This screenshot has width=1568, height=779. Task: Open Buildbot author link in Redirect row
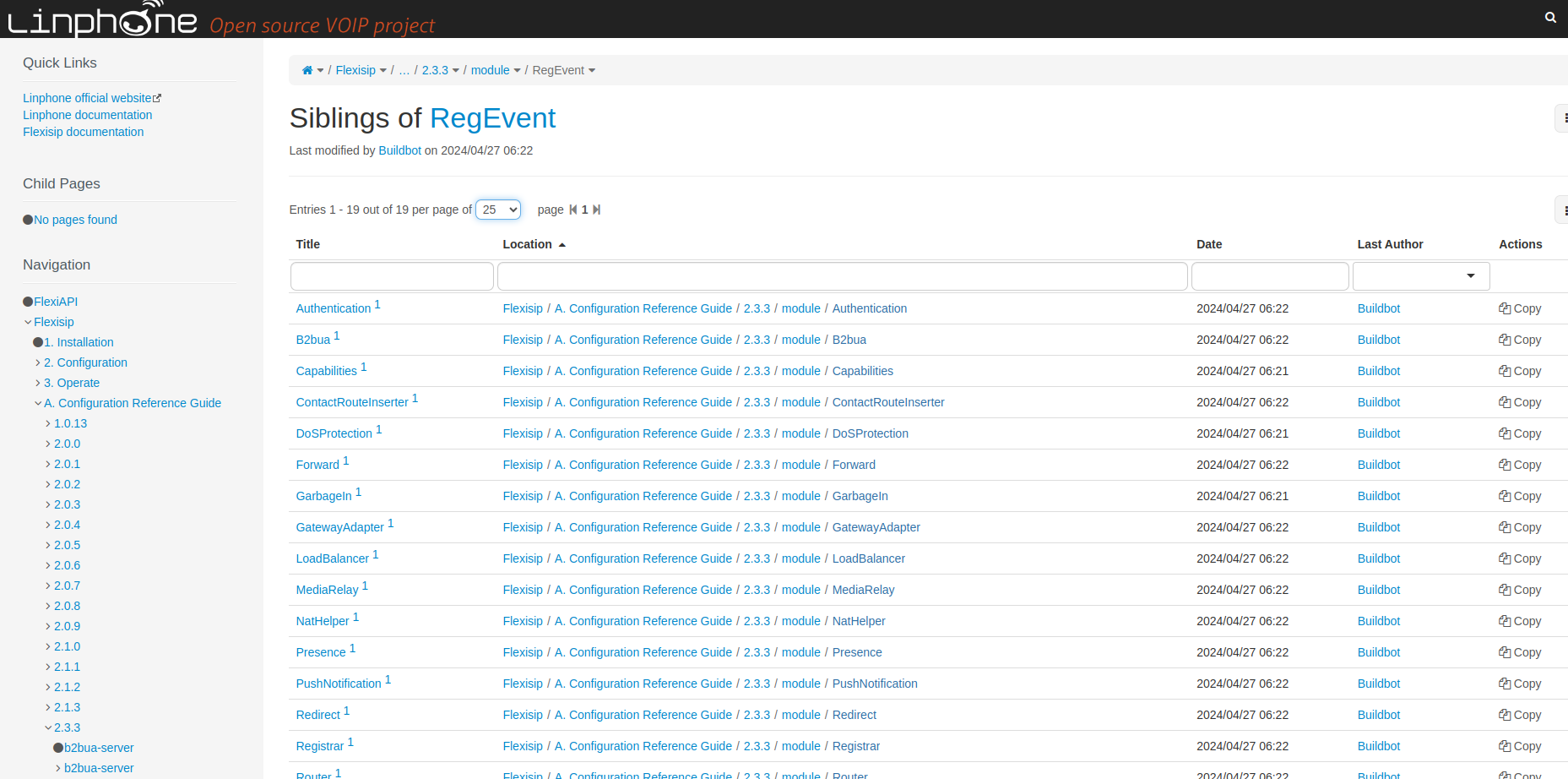[1379, 715]
